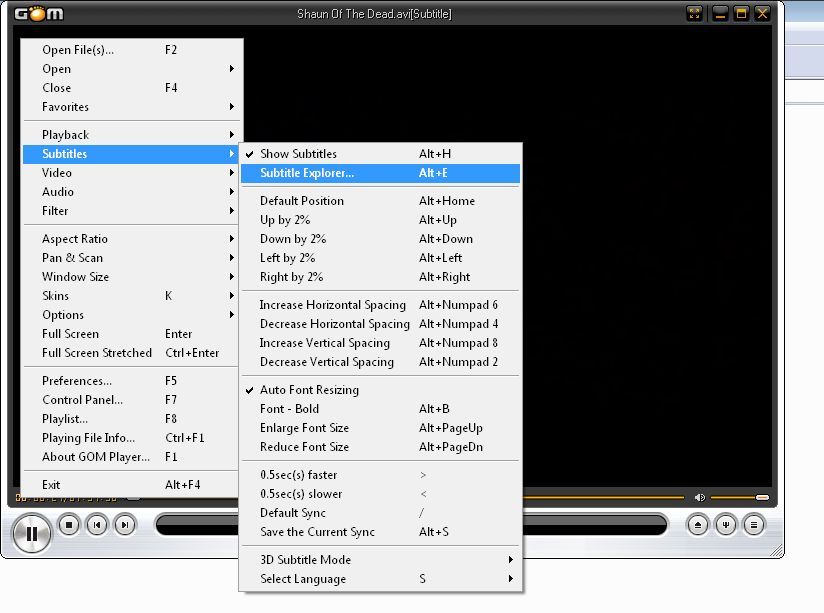Click resize grip at window corner
The height and width of the screenshot is (613, 824).
pyautogui.click(x=777, y=550)
